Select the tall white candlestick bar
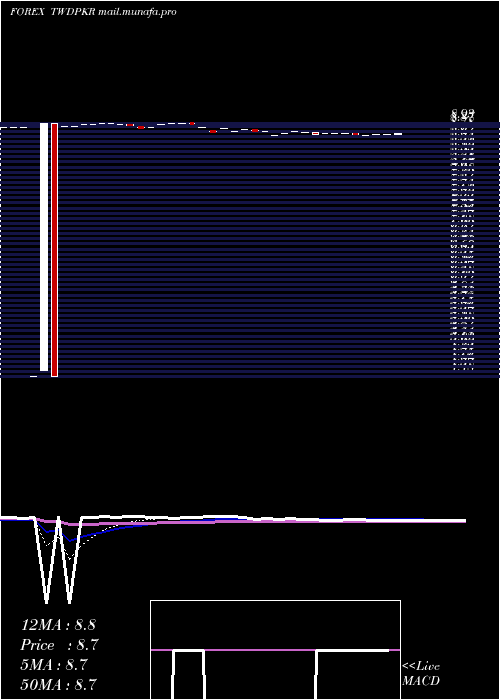The image size is (500, 700). pyautogui.click(x=44, y=247)
